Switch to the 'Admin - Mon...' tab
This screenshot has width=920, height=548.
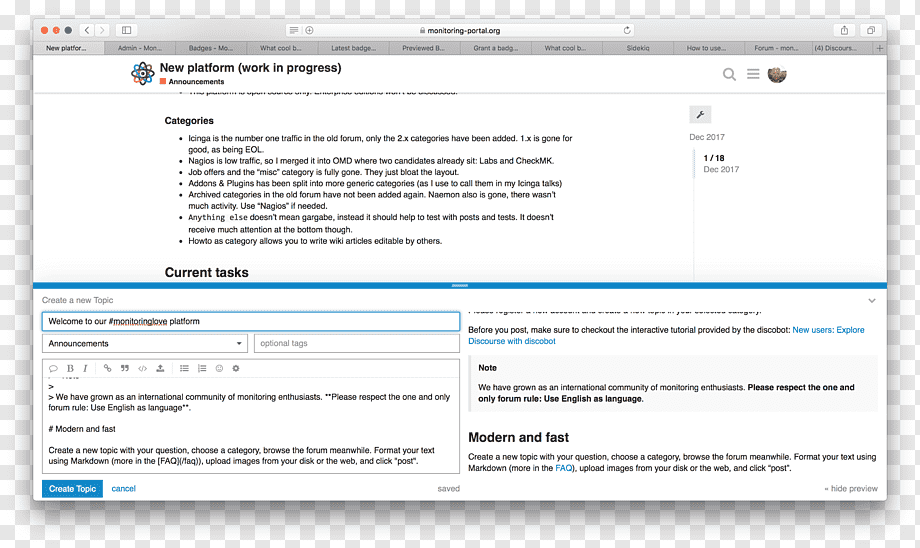(140, 48)
